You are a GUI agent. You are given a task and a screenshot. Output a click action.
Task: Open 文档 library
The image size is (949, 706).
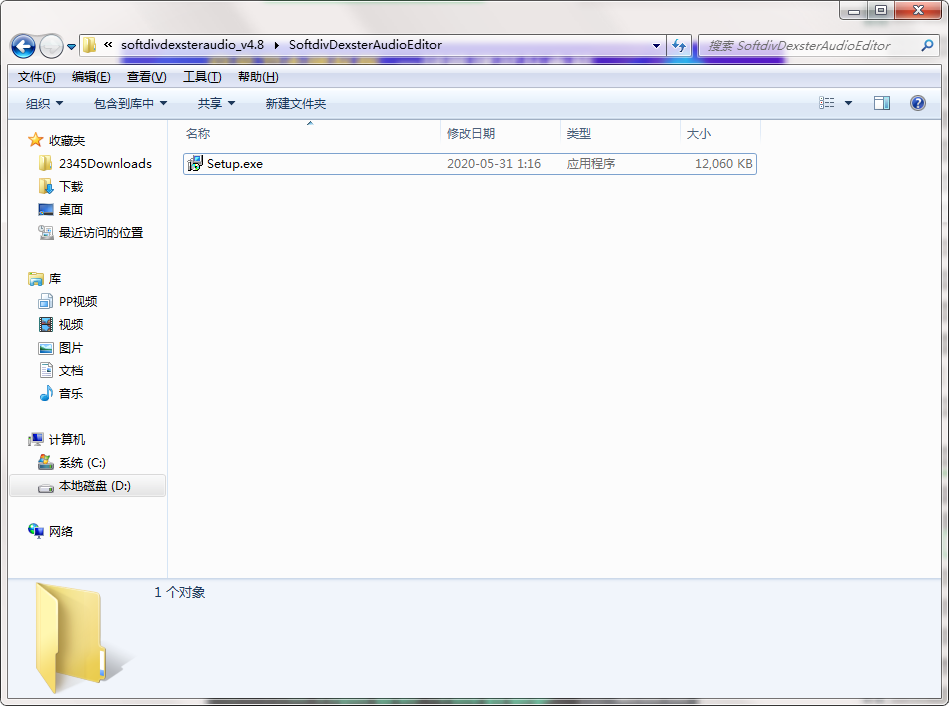tap(71, 371)
